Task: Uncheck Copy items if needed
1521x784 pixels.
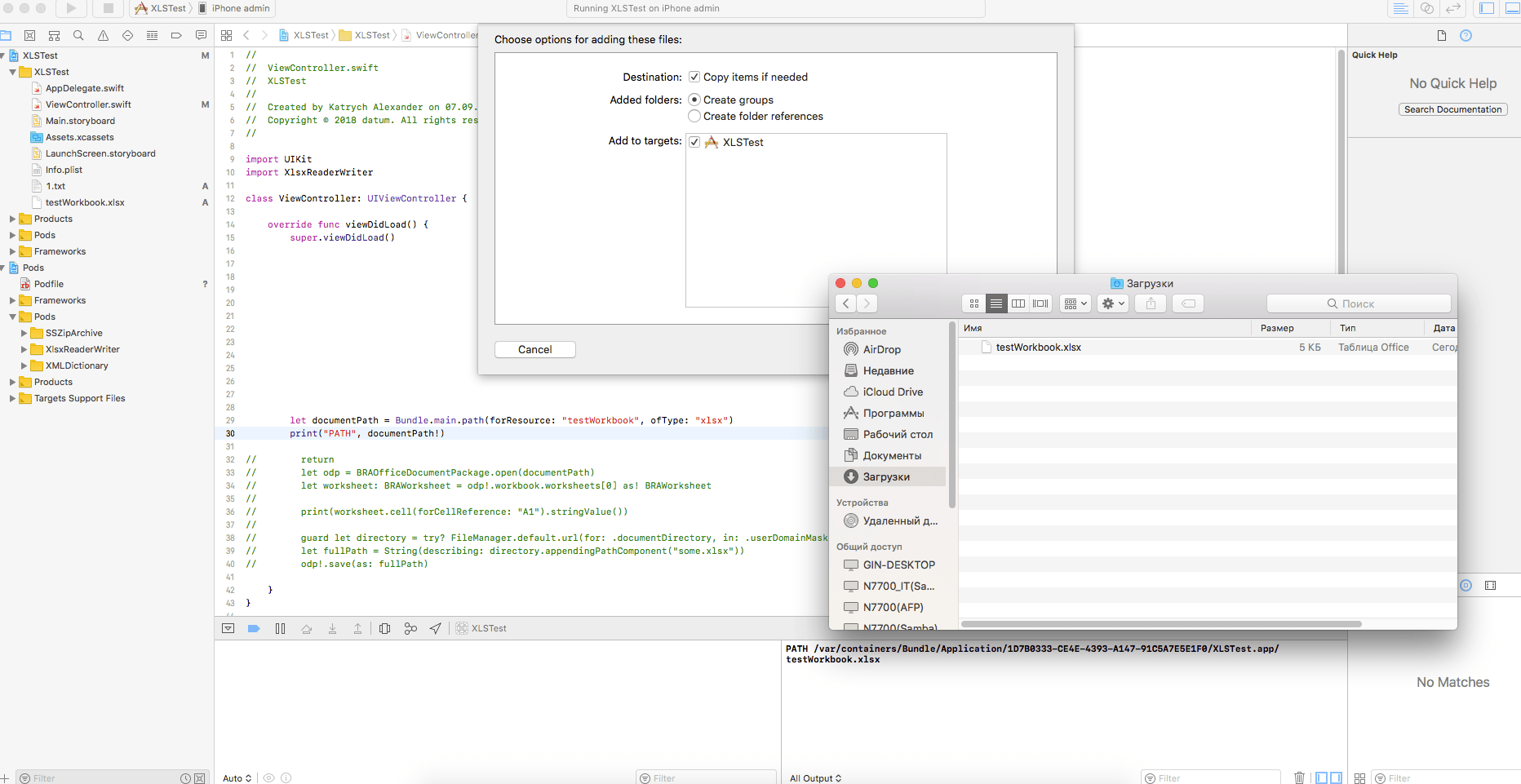Action: click(x=694, y=77)
